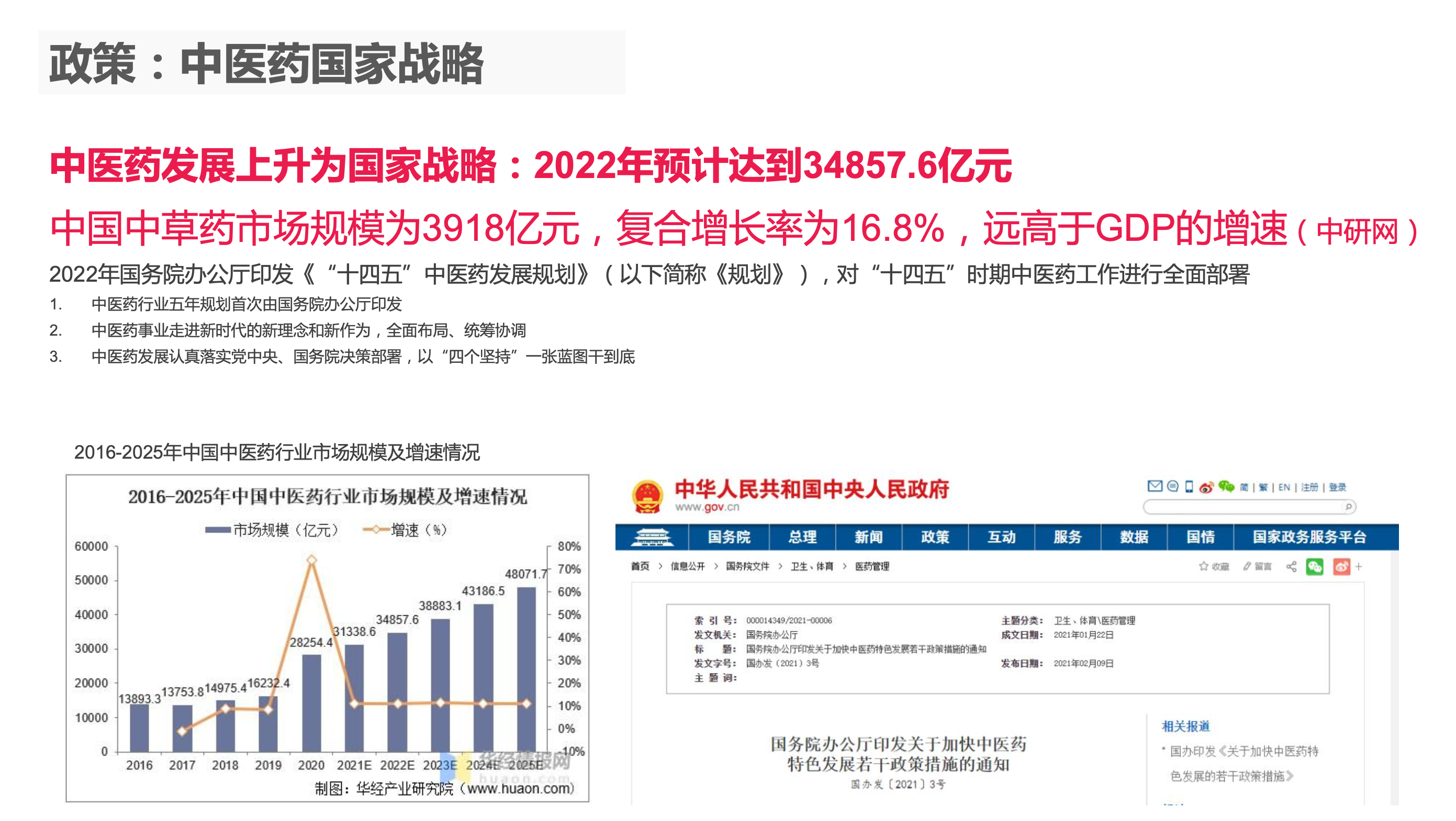Viewport: 1456px width, 821px height.
Task: Open the 国务院文件 breadcrumb link
Action: point(747,567)
